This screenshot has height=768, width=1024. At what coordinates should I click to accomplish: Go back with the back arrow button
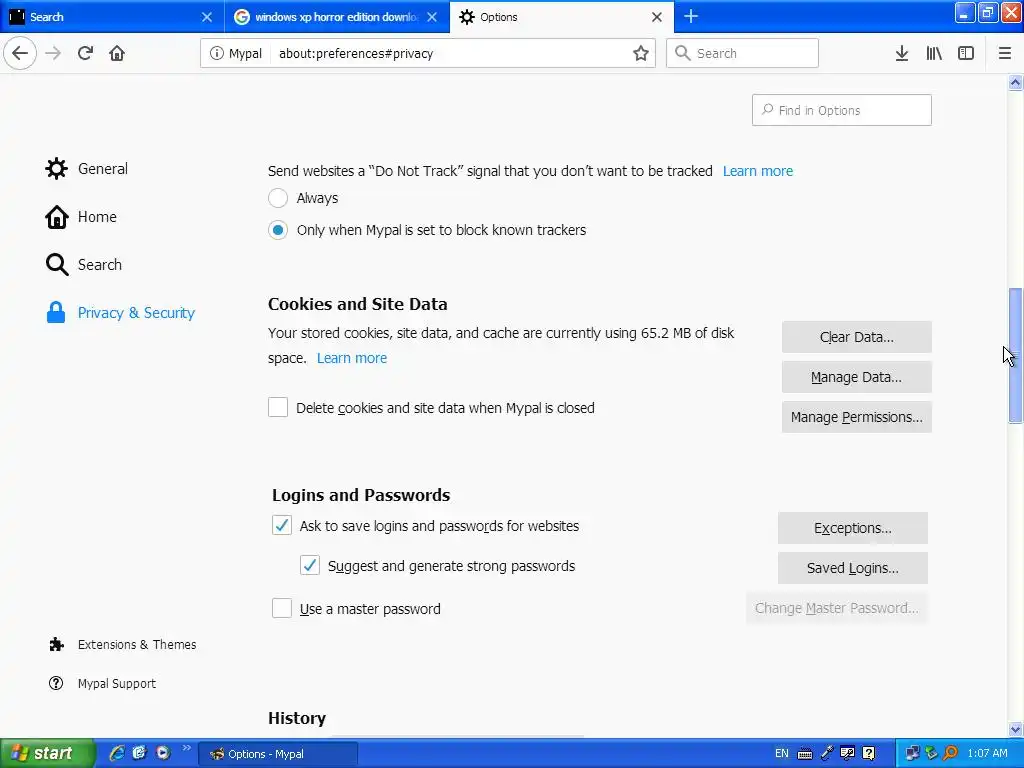[x=20, y=53]
